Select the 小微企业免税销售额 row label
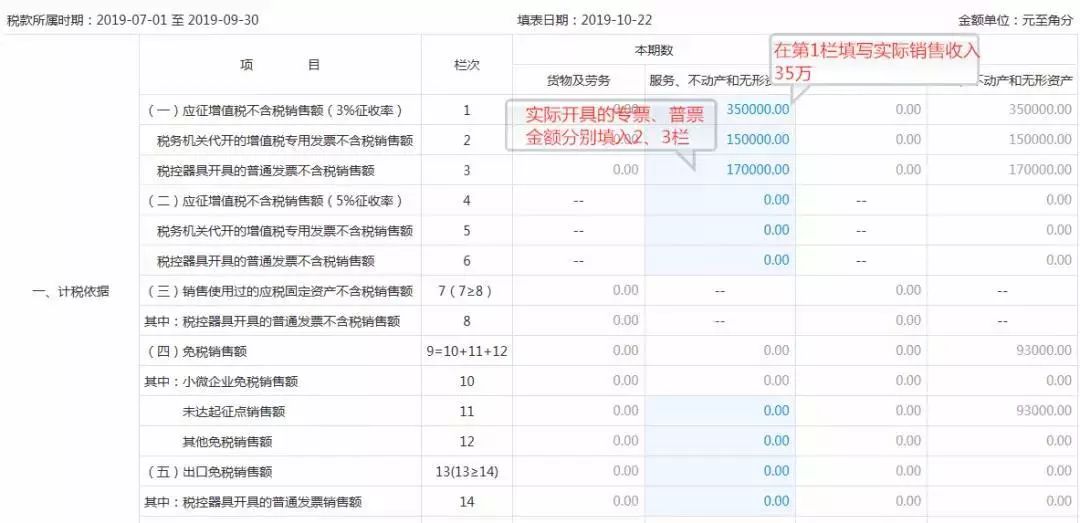 click(221, 382)
